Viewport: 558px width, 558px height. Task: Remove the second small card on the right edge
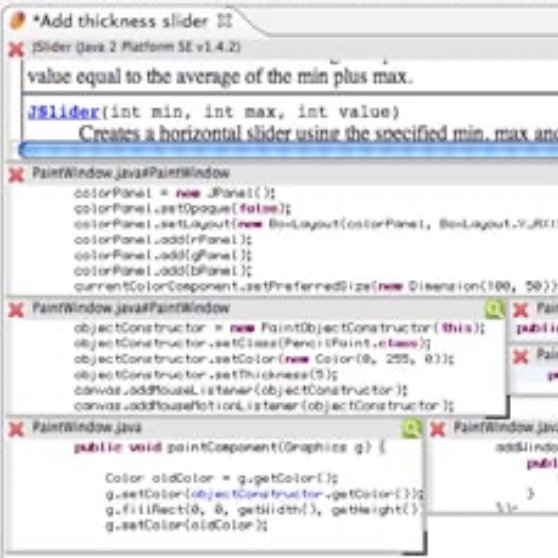coord(520,356)
